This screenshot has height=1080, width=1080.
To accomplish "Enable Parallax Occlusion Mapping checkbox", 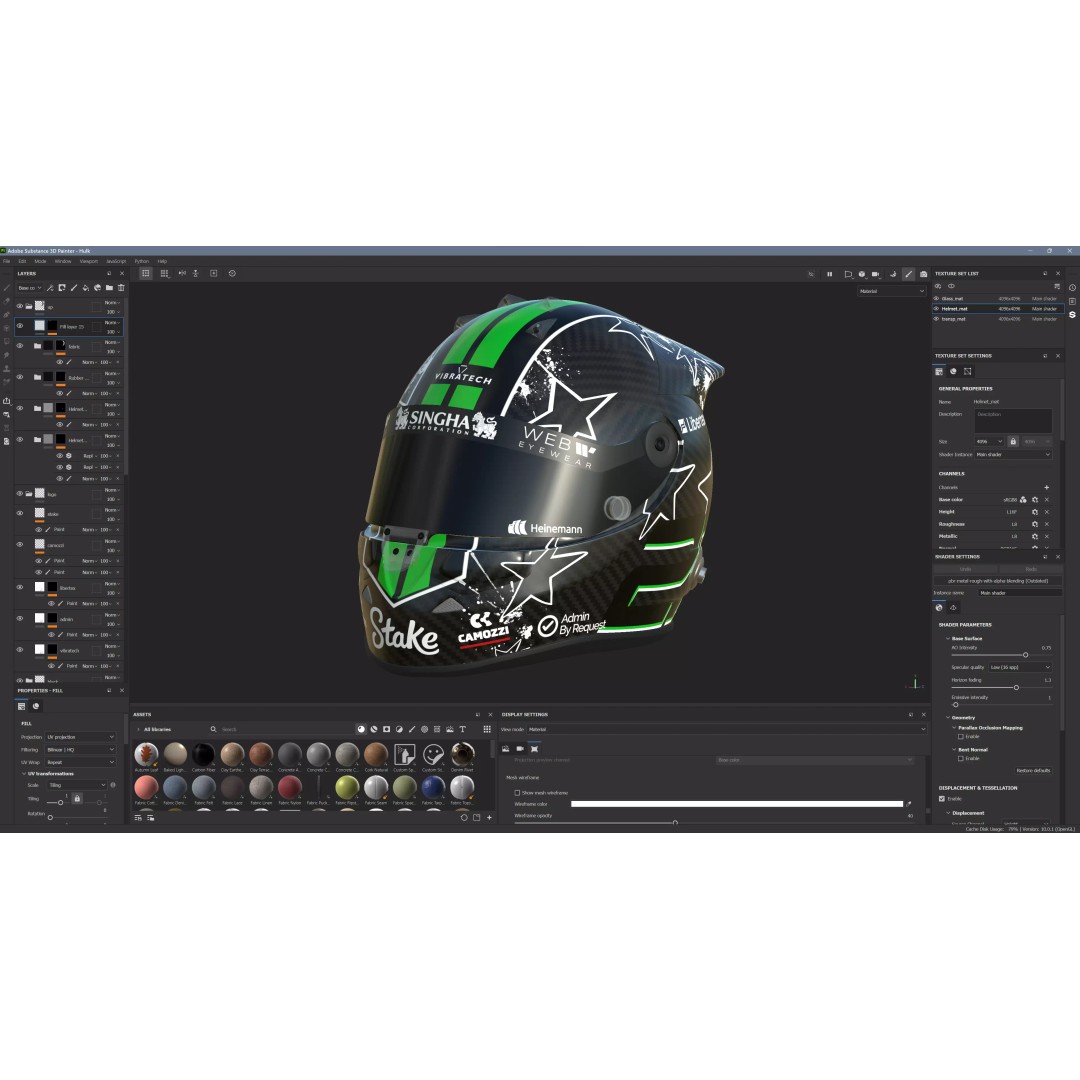I will [961, 737].
